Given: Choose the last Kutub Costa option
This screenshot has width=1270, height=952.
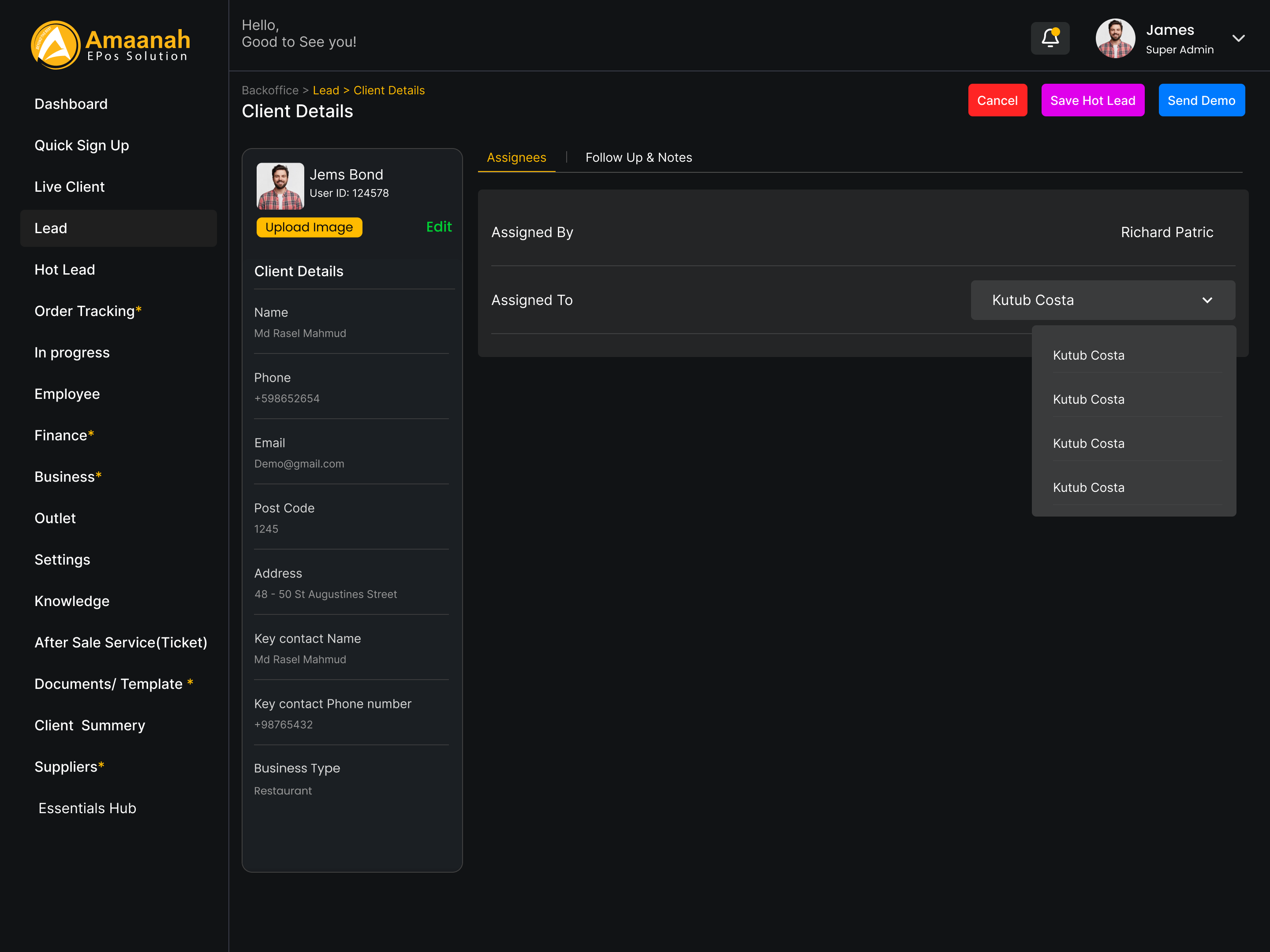Looking at the screenshot, I should click(1088, 487).
